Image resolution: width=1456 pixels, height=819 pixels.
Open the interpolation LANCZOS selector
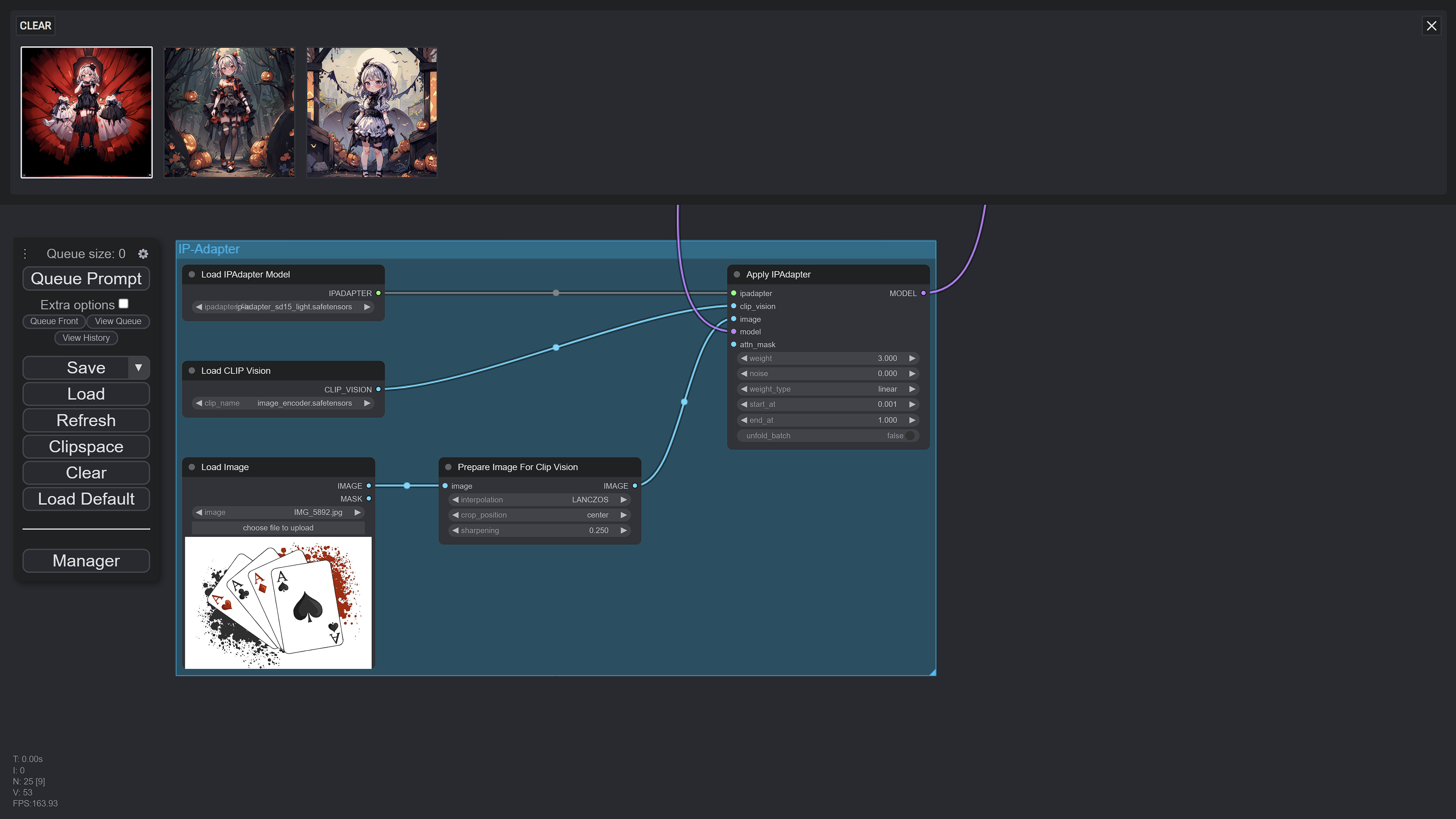click(x=539, y=500)
